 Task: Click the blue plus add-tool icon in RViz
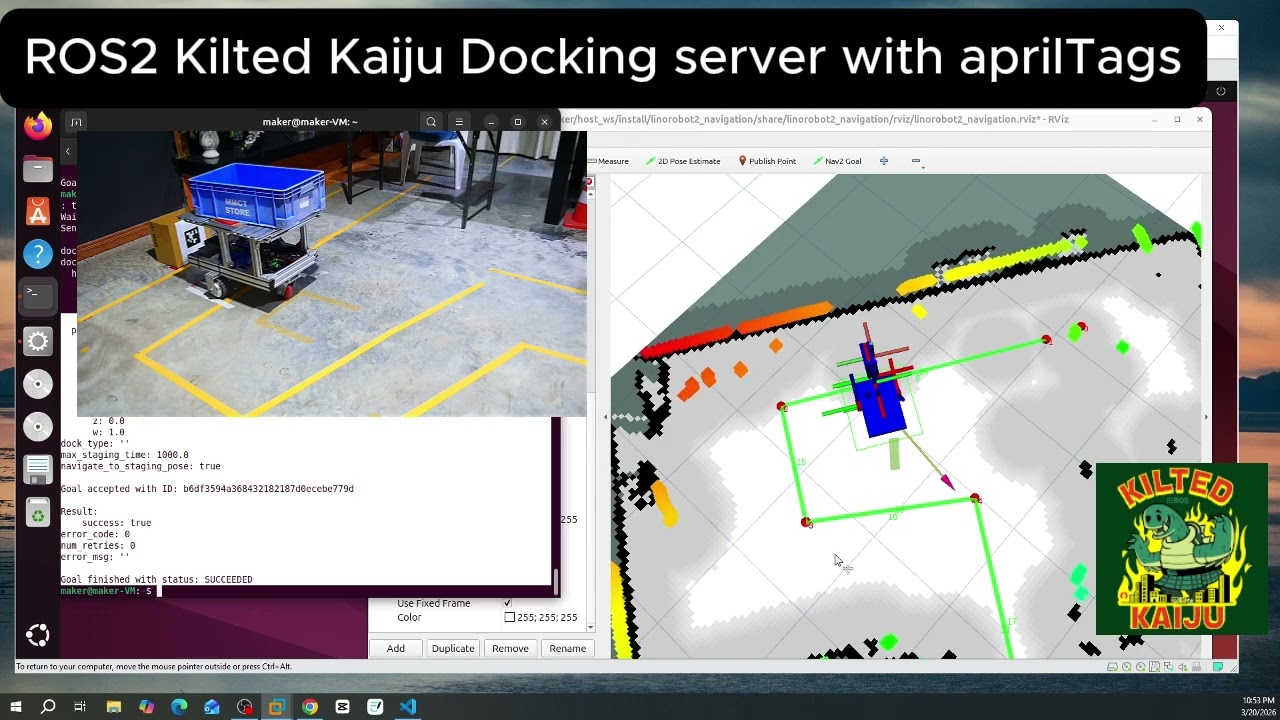(x=883, y=160)
